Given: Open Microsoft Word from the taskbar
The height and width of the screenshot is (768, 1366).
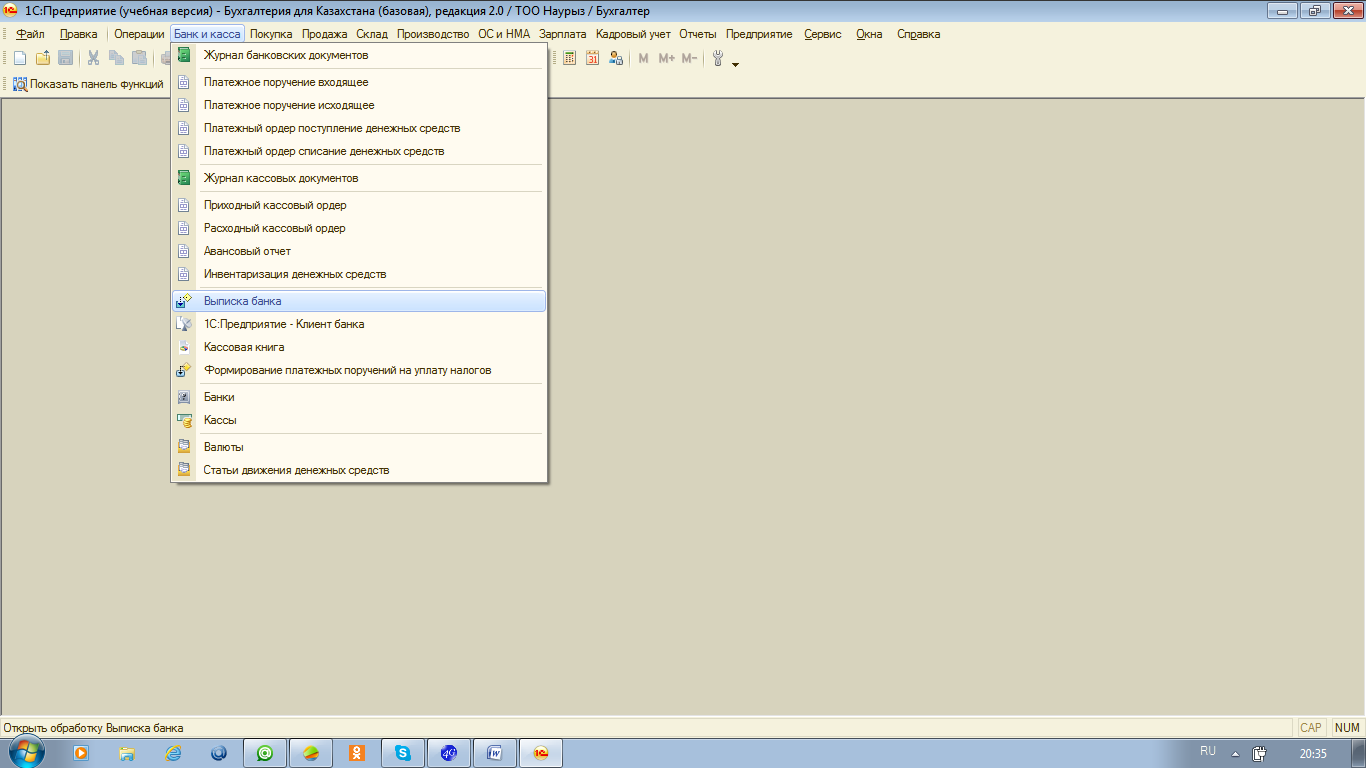Looking at the screenshot, I should pos(495,752).
